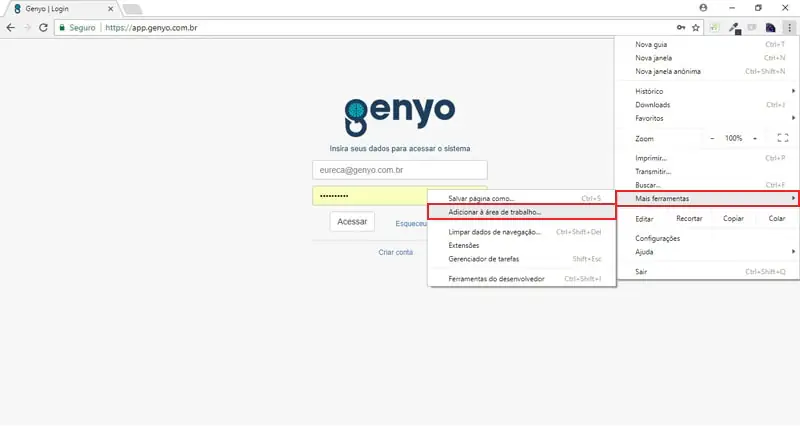Click the greyed-out extension icon

click(752, 28)
